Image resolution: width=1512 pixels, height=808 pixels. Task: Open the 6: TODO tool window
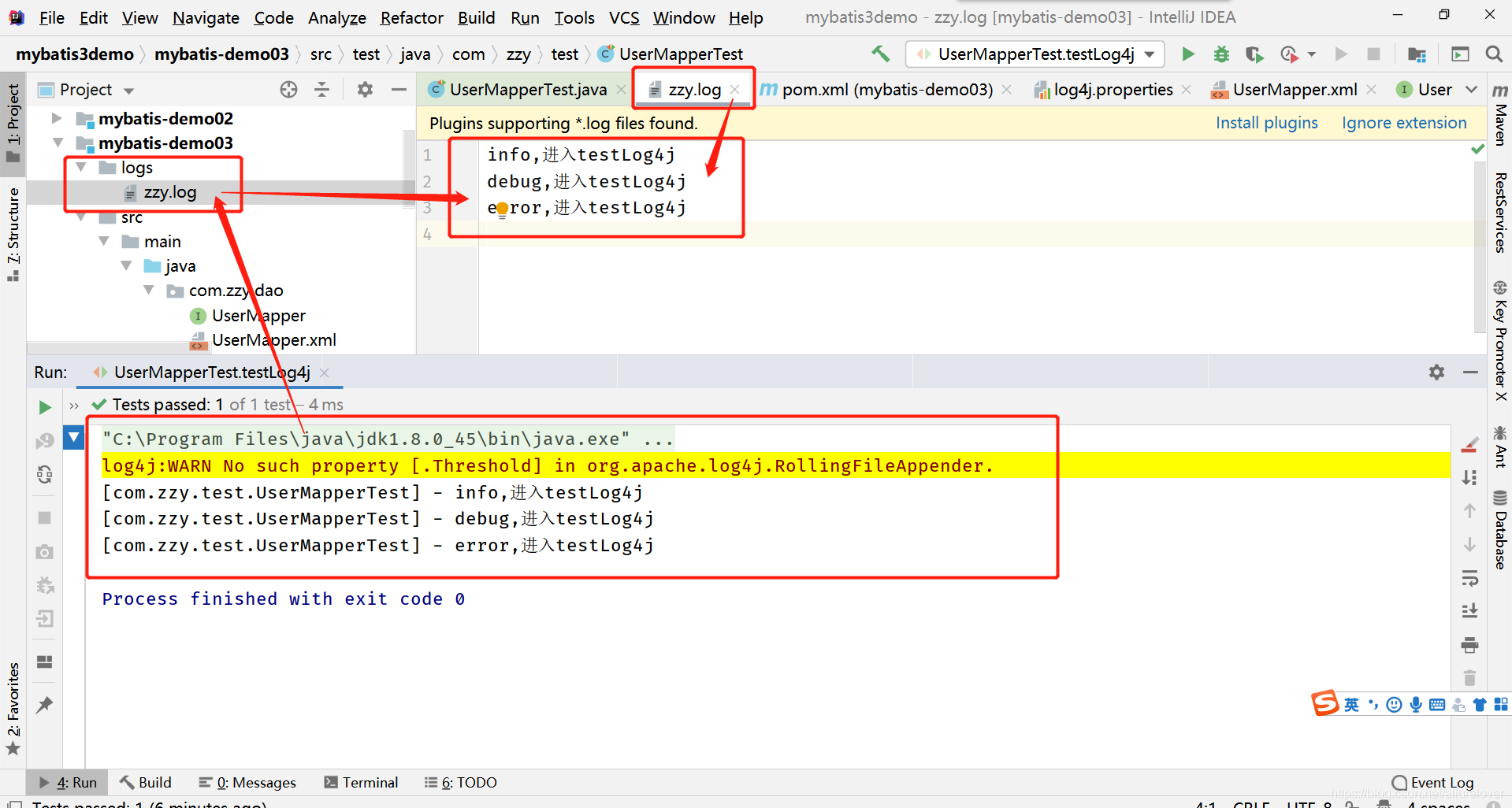[461, 782]
